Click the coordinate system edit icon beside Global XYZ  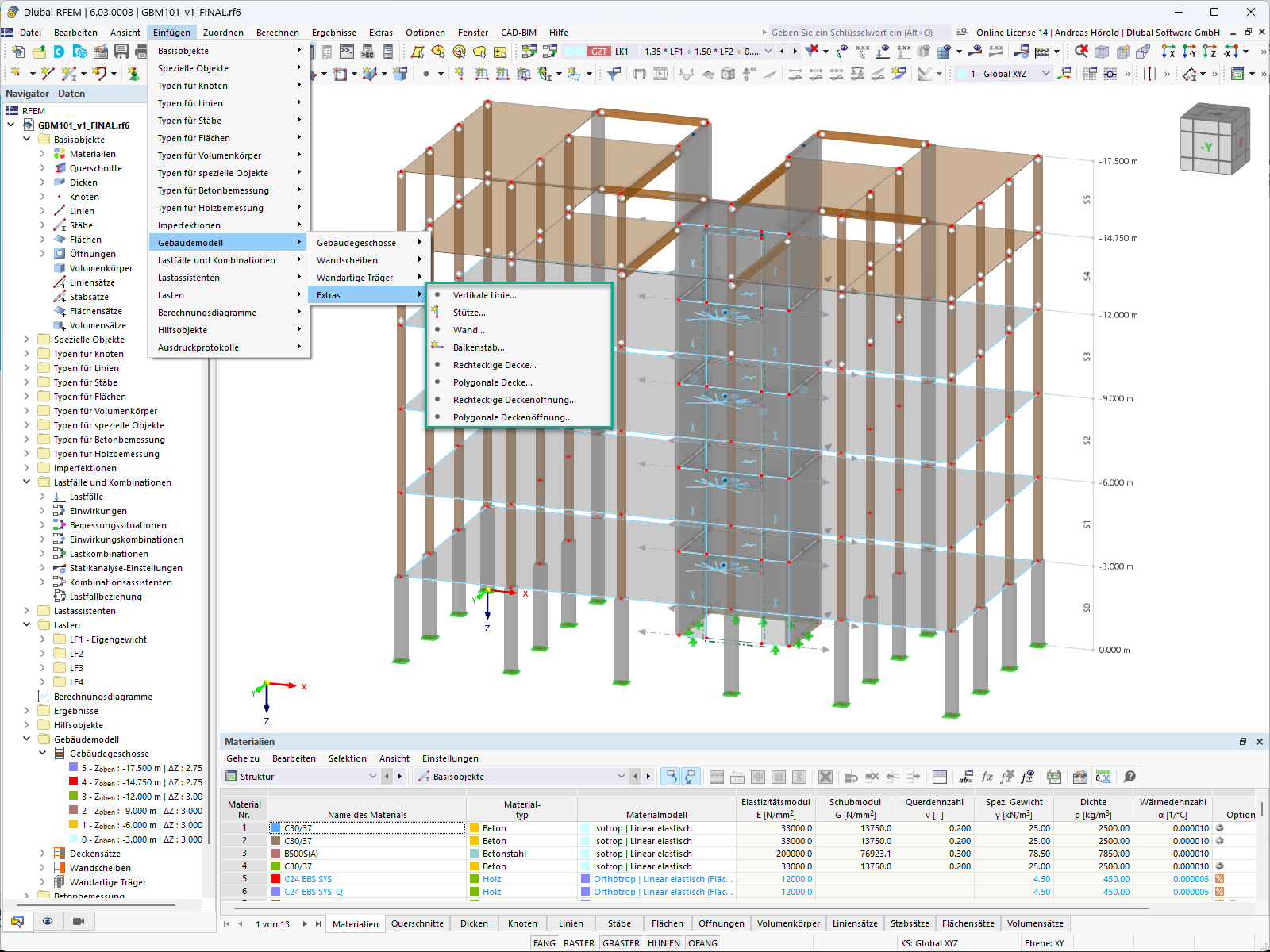click(x=1065, y=74)
